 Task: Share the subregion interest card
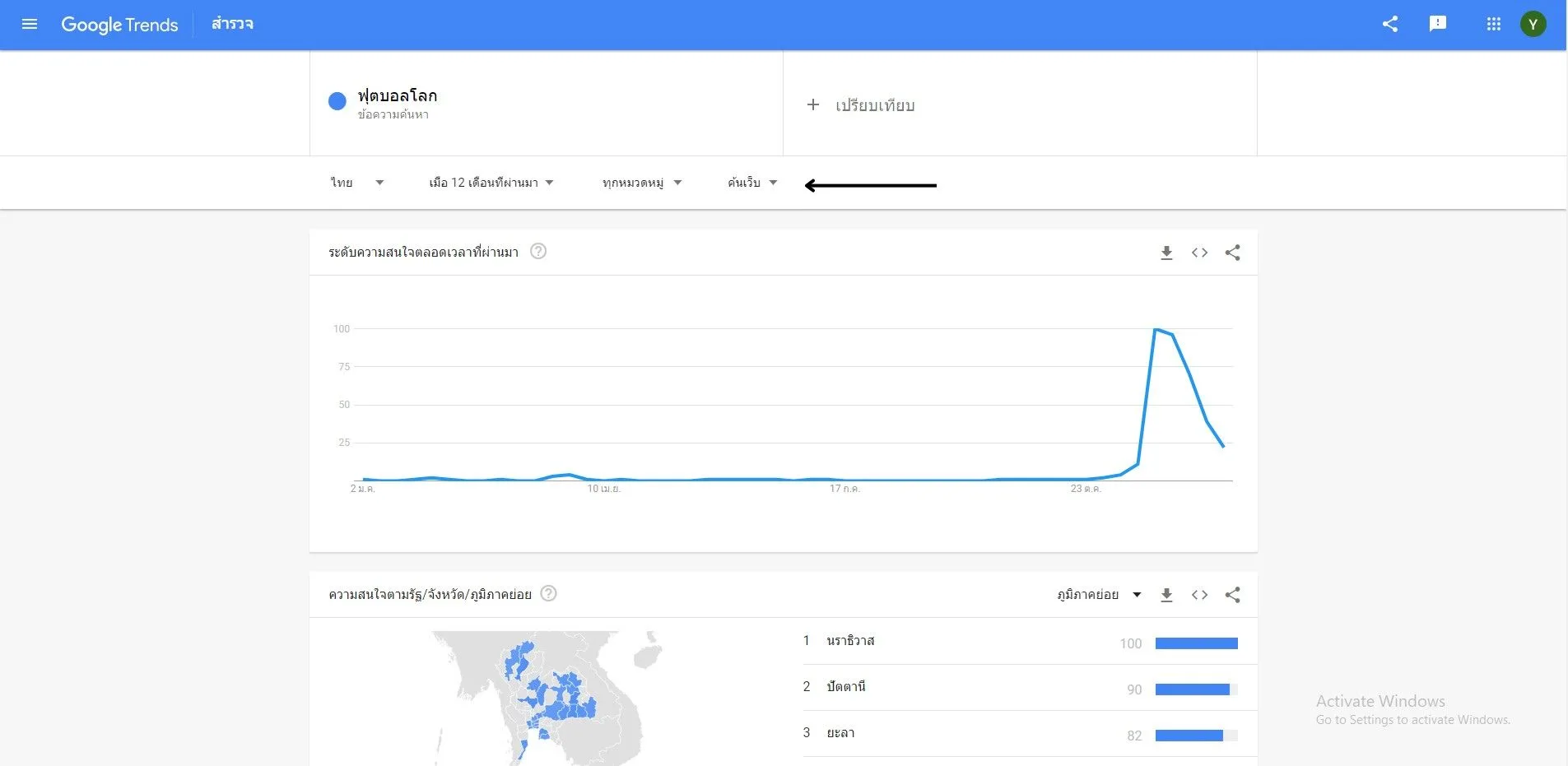click(x=1232, y=595)
